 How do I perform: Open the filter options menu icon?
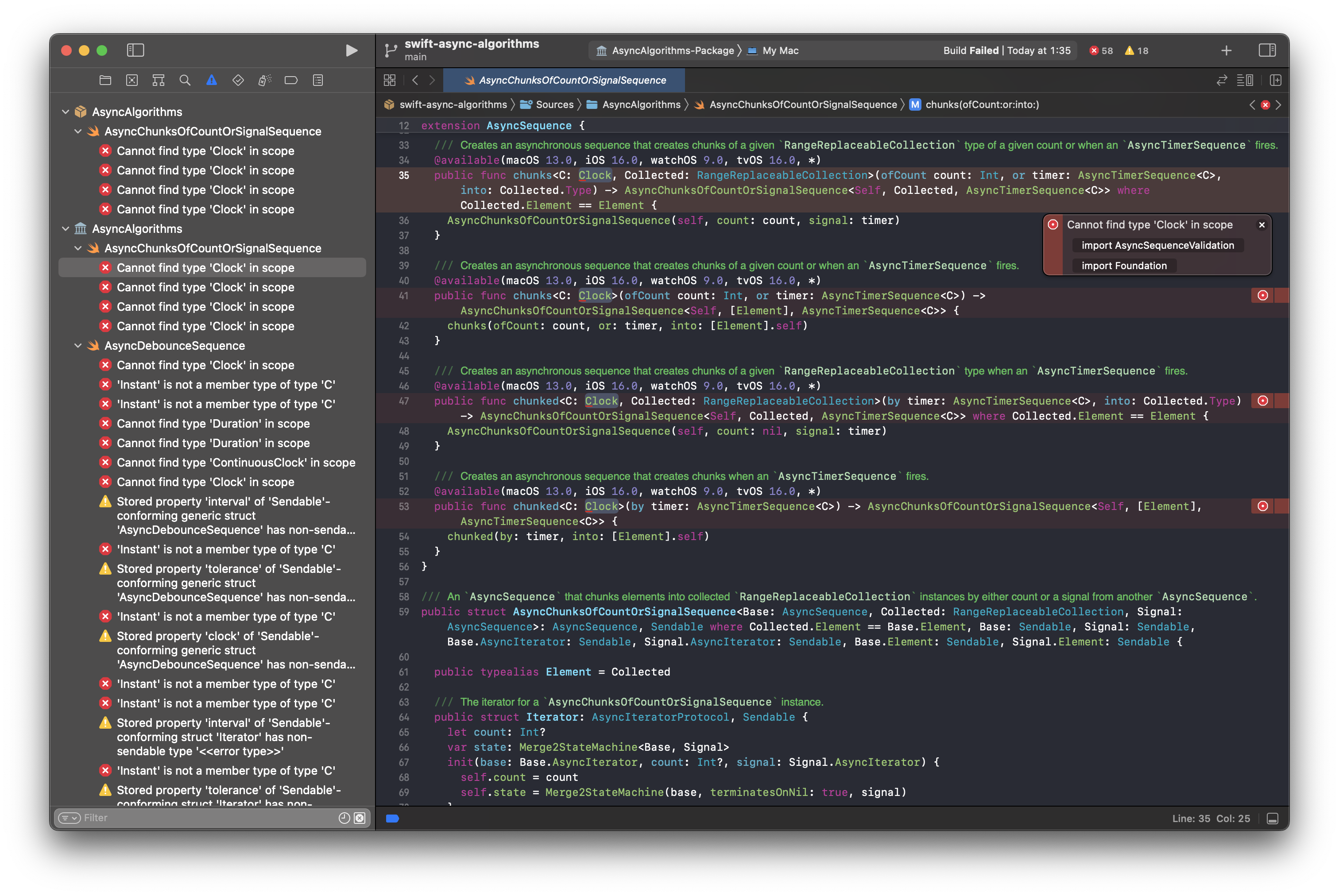(69, 818)
